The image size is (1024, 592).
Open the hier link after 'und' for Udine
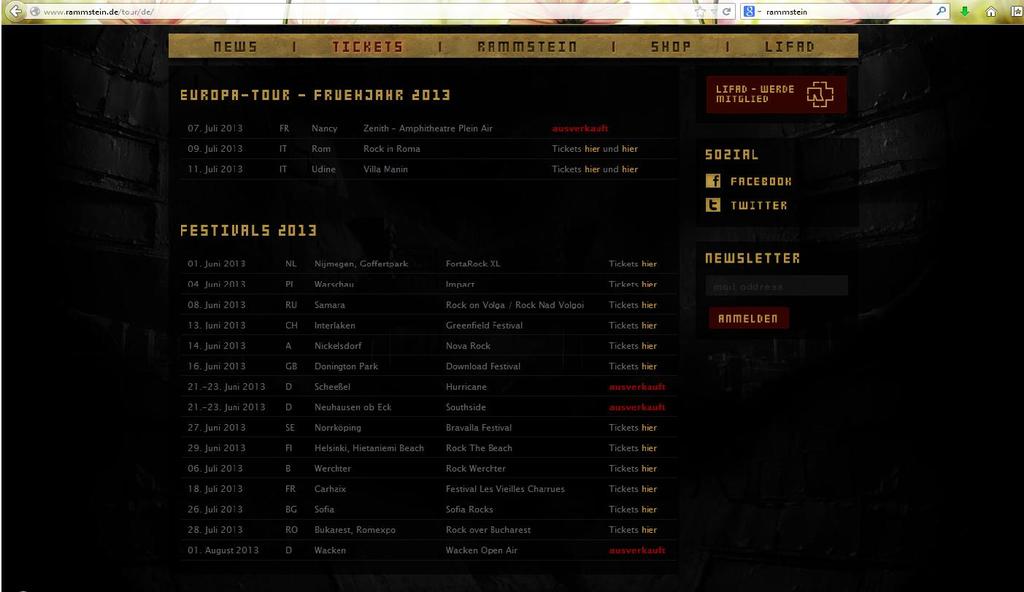(x=630, y=169)
